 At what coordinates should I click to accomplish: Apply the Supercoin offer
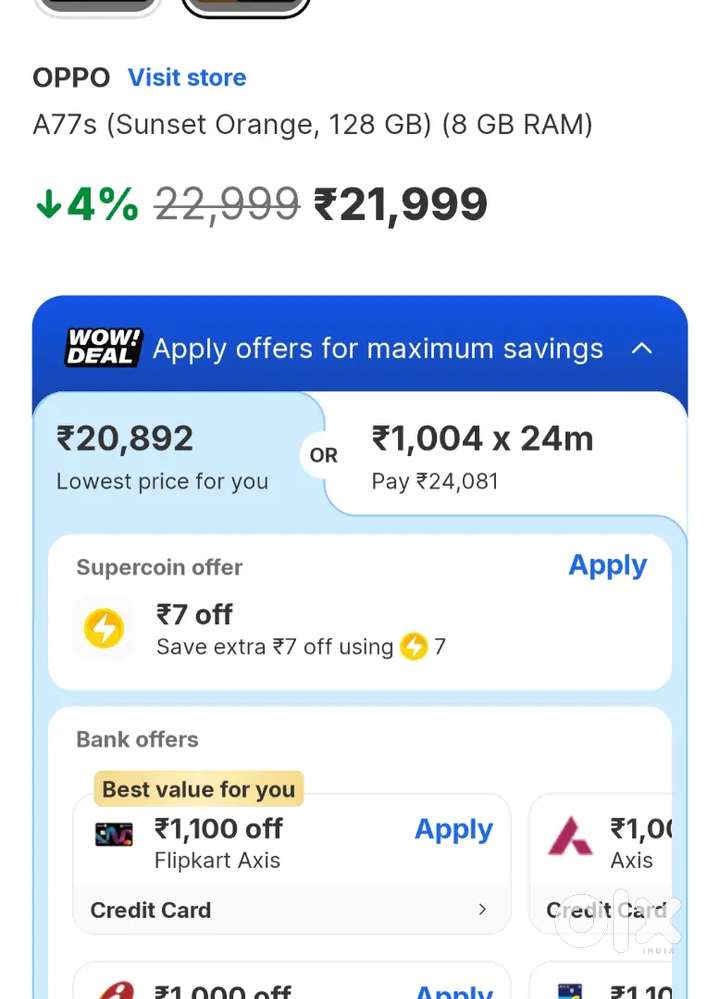607,565
